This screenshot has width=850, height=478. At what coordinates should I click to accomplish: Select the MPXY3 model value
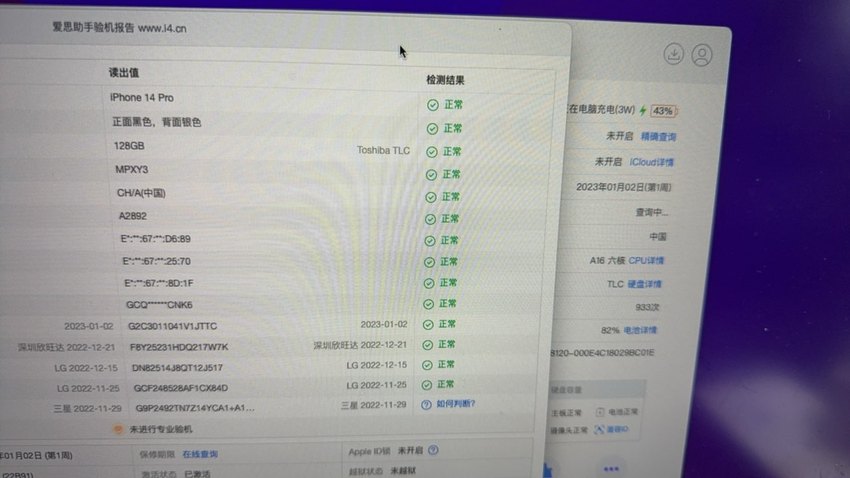point(132,170)
